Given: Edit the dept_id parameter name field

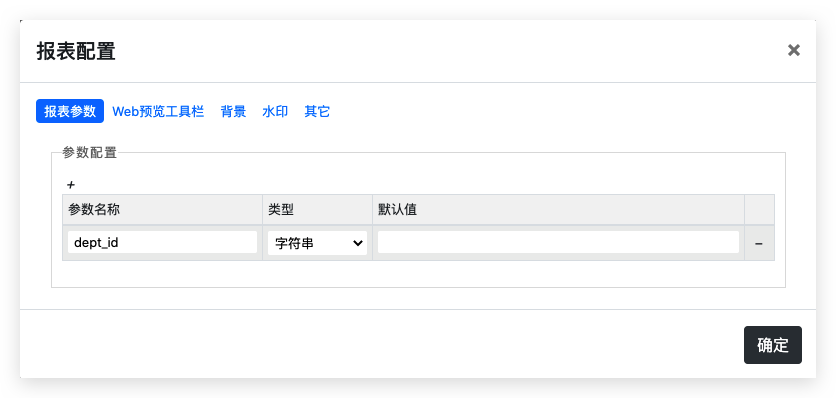Looking at the screenshot, I should click(x=163, y=242).
